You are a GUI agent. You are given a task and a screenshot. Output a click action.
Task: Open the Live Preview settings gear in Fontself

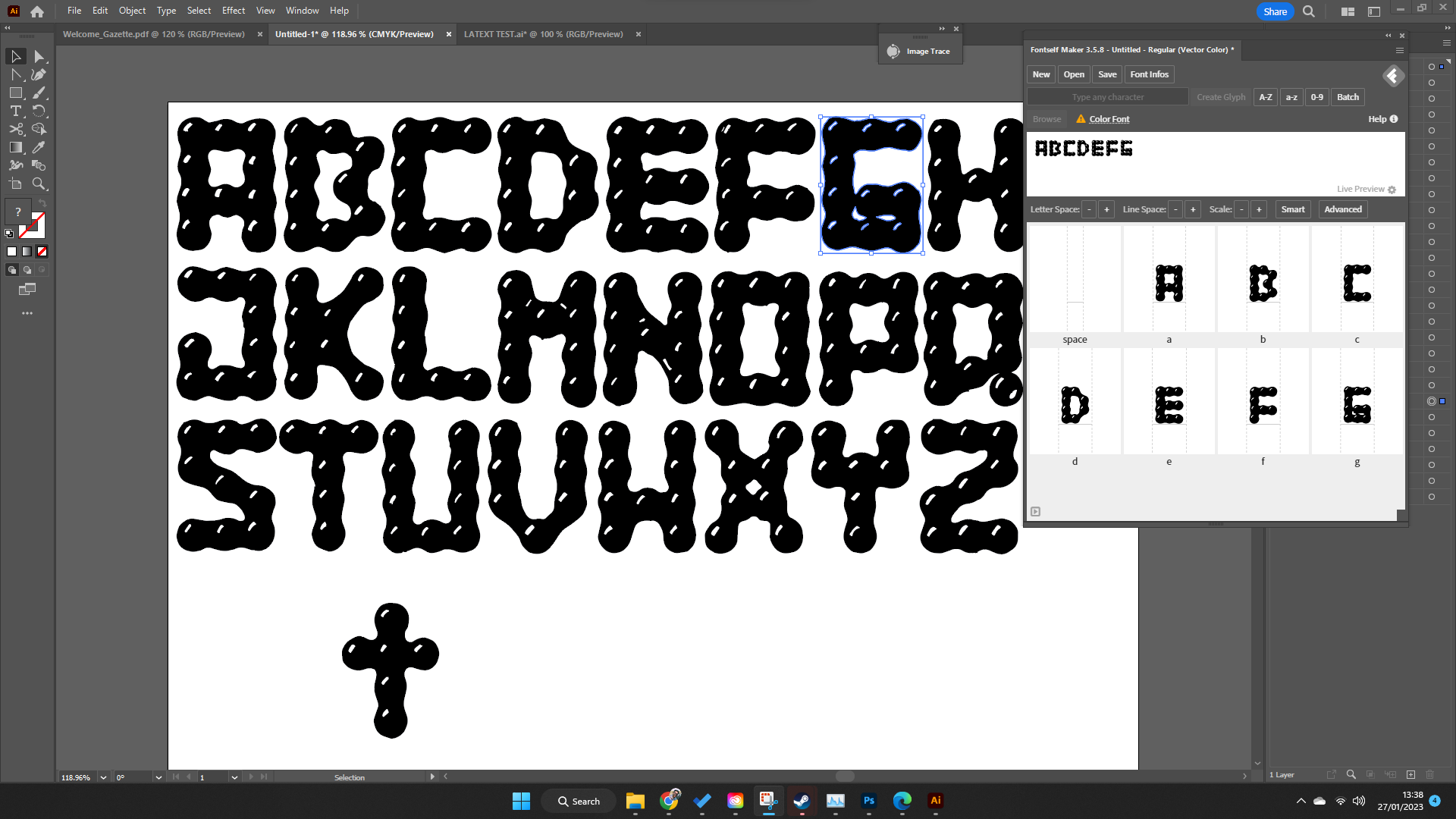click(1392, 190)
